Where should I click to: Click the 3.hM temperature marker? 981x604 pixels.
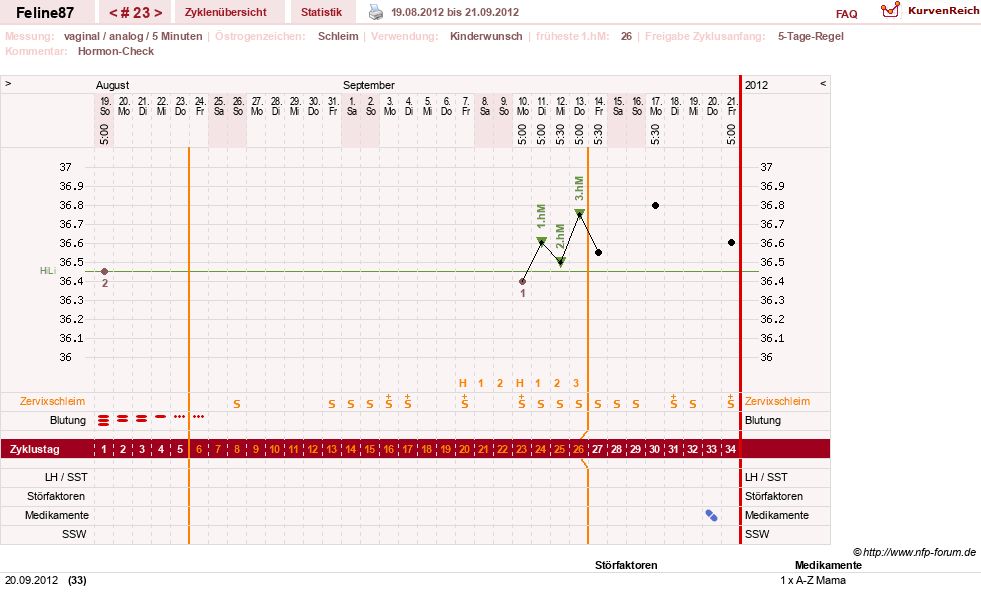[x=580, y=213]
